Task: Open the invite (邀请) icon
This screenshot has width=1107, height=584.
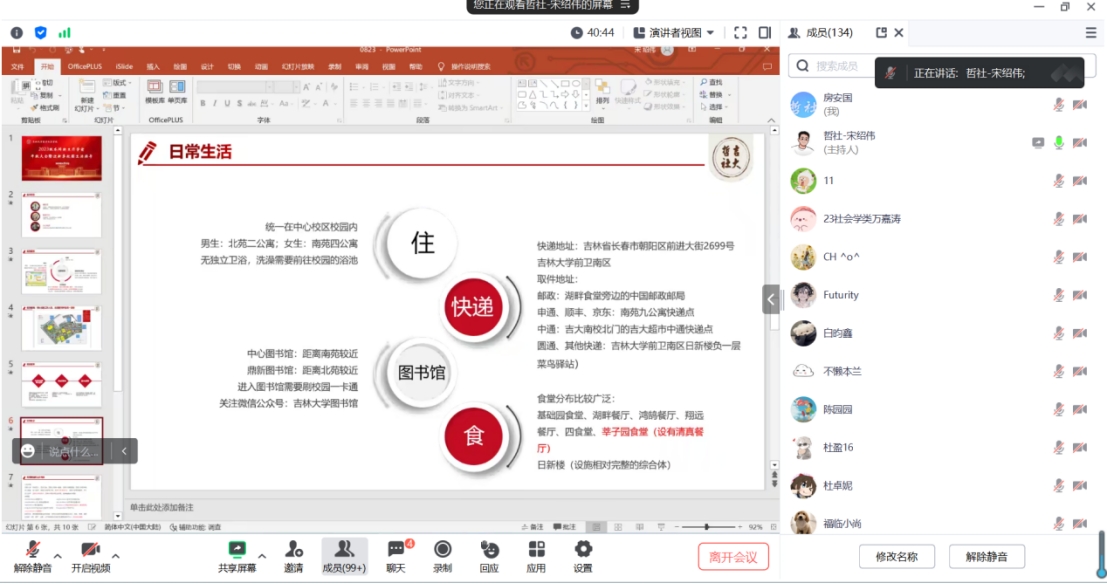Action: [x=293, y=549]
